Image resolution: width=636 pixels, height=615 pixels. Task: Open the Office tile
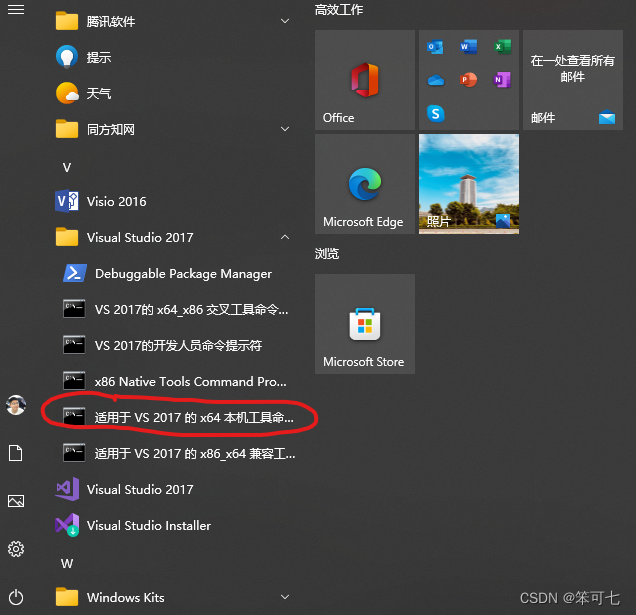coord(365,80)
